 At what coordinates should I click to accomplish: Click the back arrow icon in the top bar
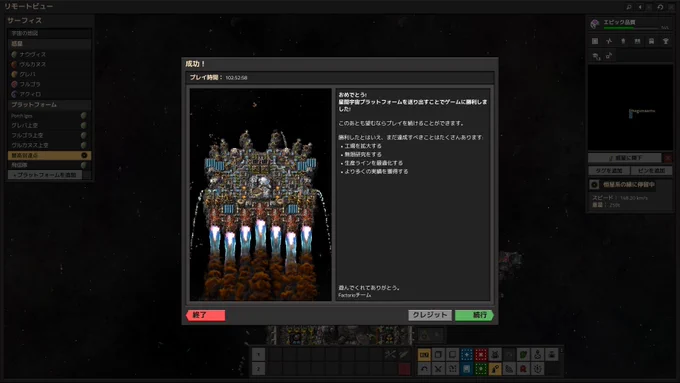[x=640, y=7]
